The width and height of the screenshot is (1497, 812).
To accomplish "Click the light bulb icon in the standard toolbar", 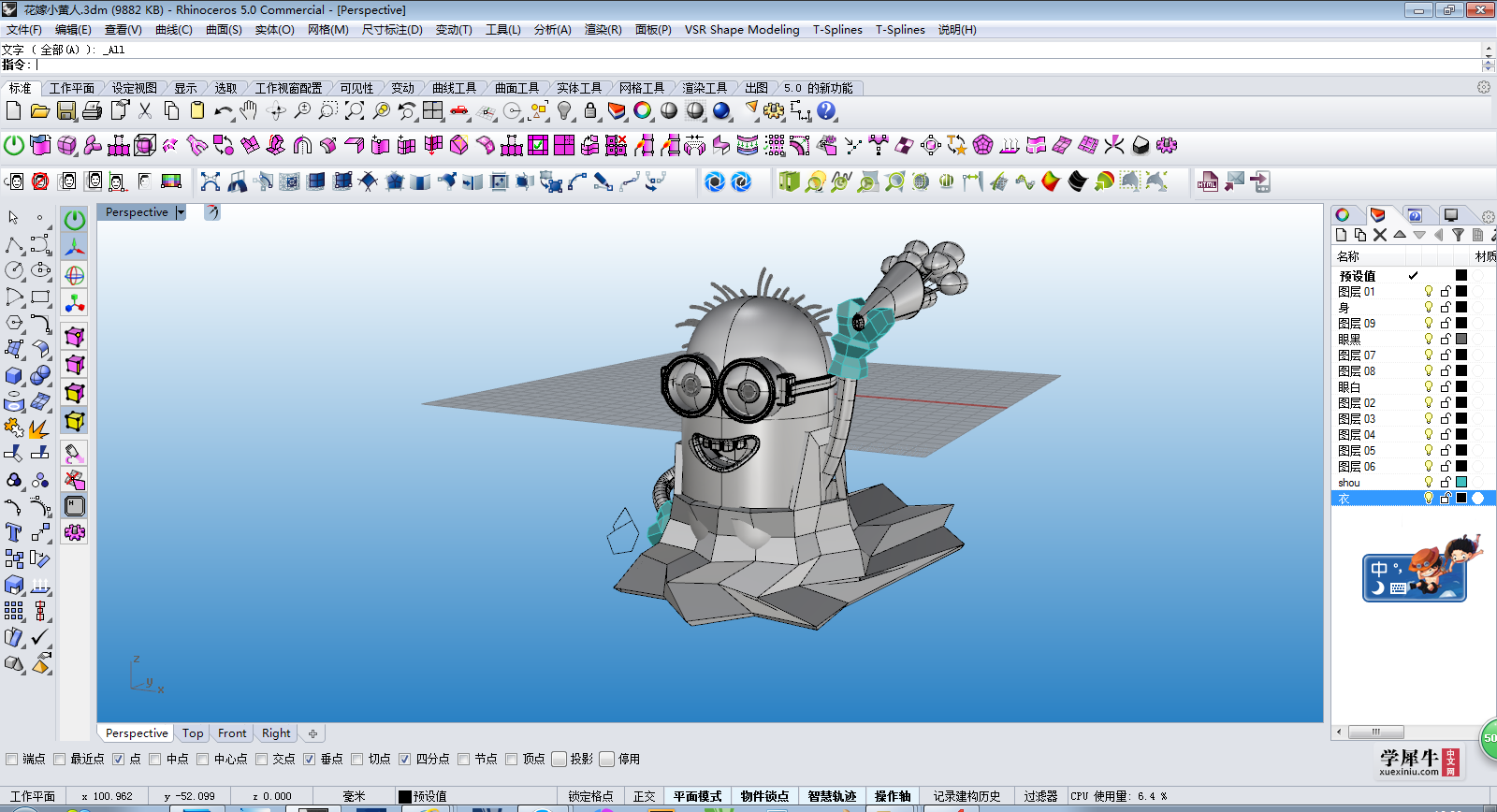I will point(564,110).
